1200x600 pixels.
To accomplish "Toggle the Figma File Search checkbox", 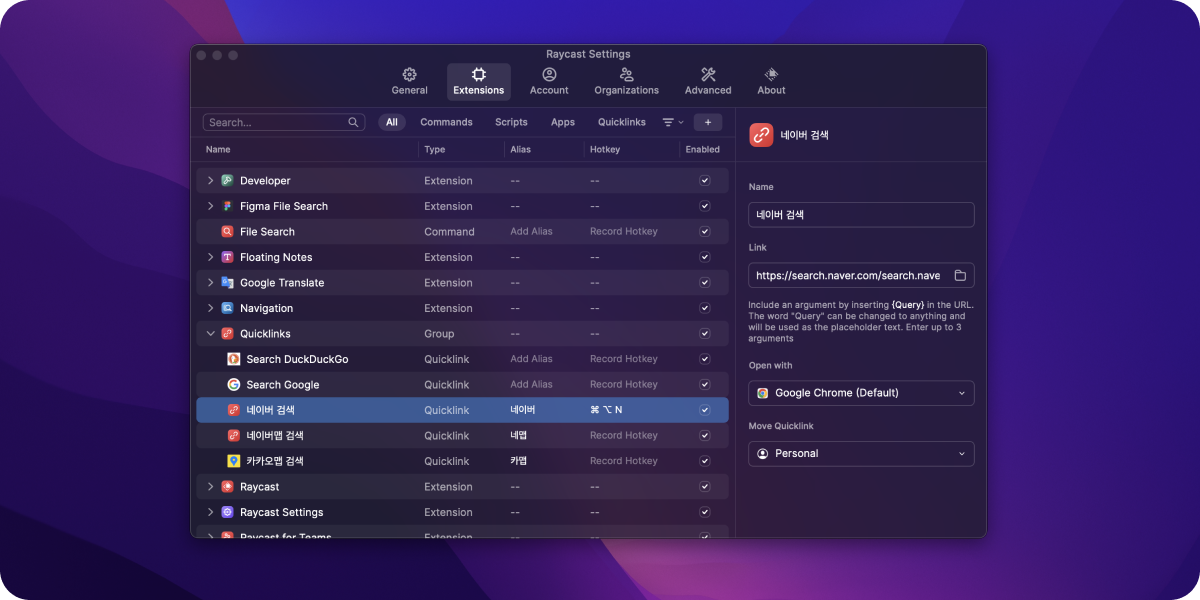I will (704, 206).
